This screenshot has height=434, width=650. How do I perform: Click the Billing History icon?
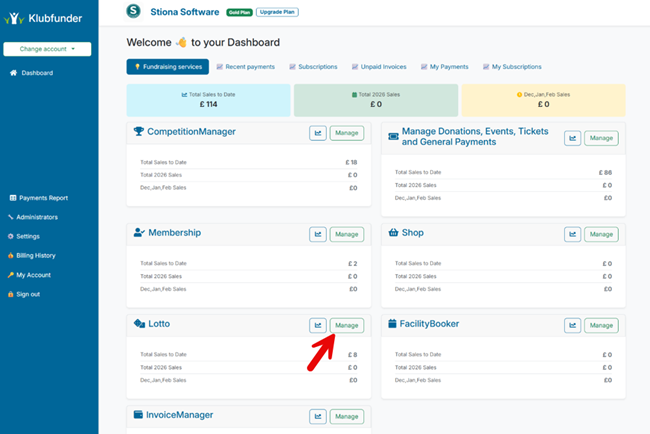(10, 256)
